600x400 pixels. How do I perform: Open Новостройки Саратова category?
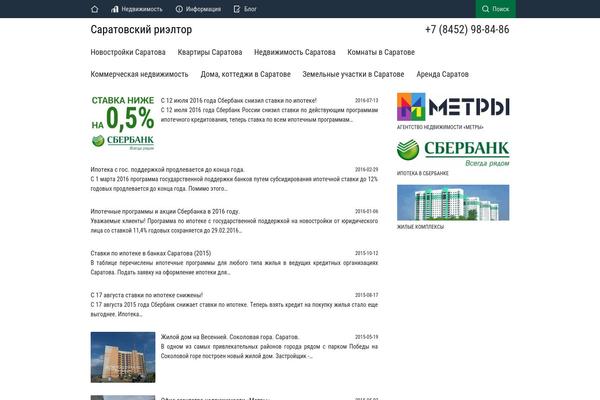[128, 52]
